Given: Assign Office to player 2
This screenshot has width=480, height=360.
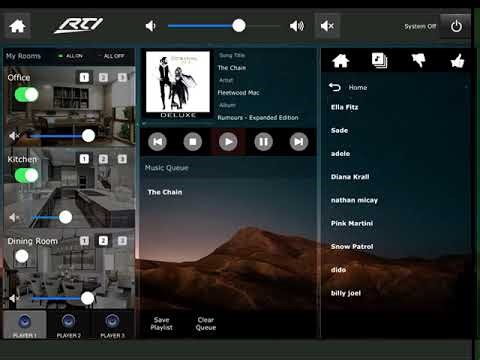Looking at the screenshot, I should click(103, 77).
